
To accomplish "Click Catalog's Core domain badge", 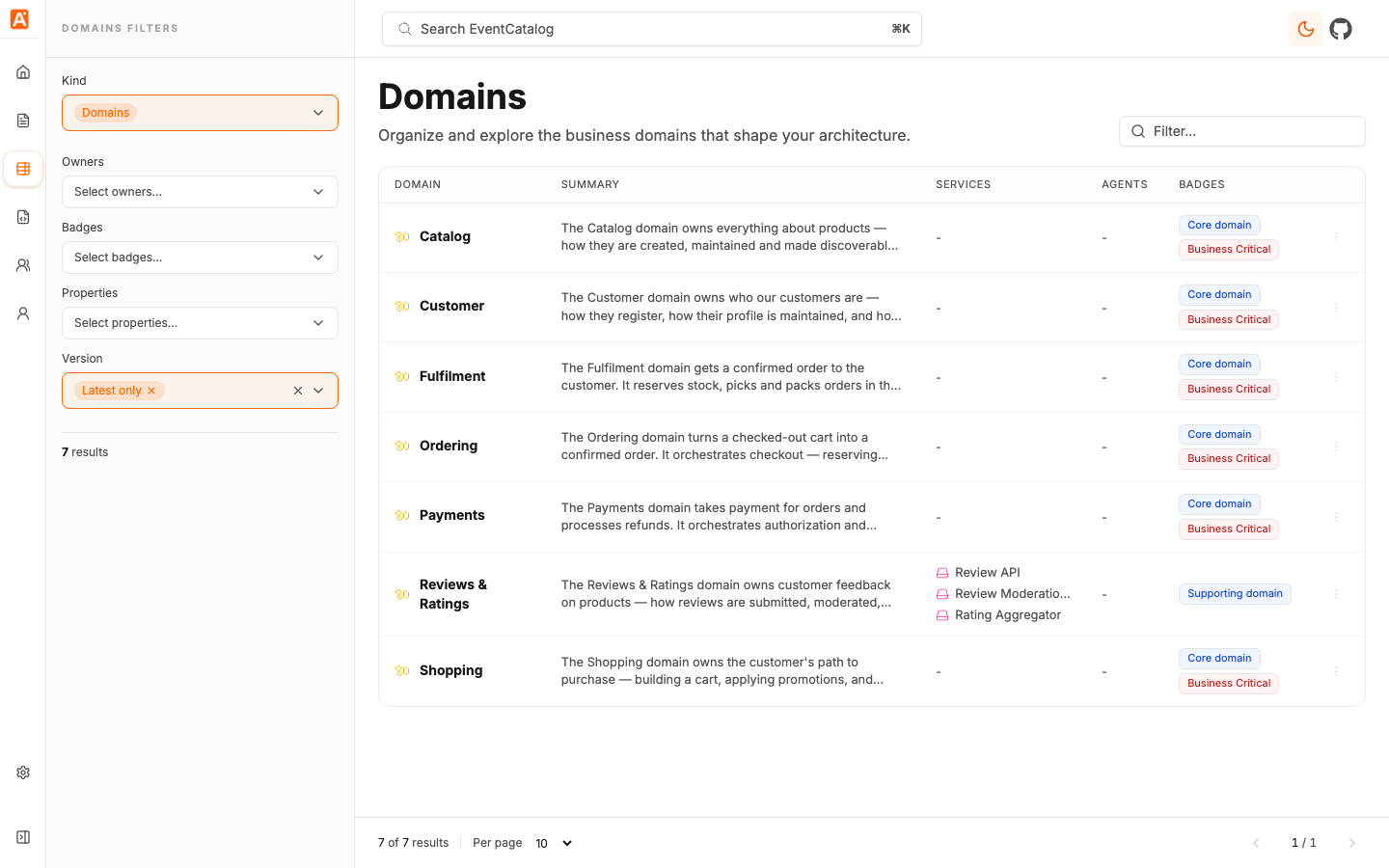I will click(x=1219, y=225).
